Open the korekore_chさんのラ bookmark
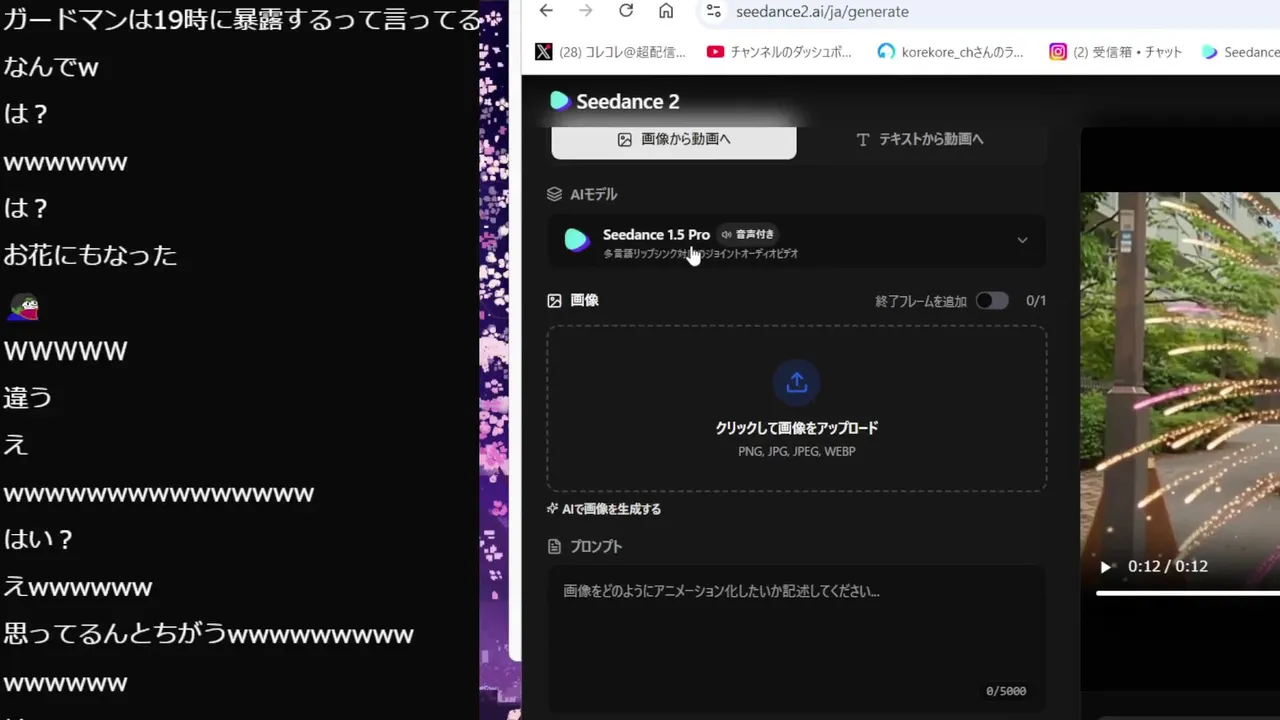Viewport: 1280px width, 720px height. click(x=950, y=52)
